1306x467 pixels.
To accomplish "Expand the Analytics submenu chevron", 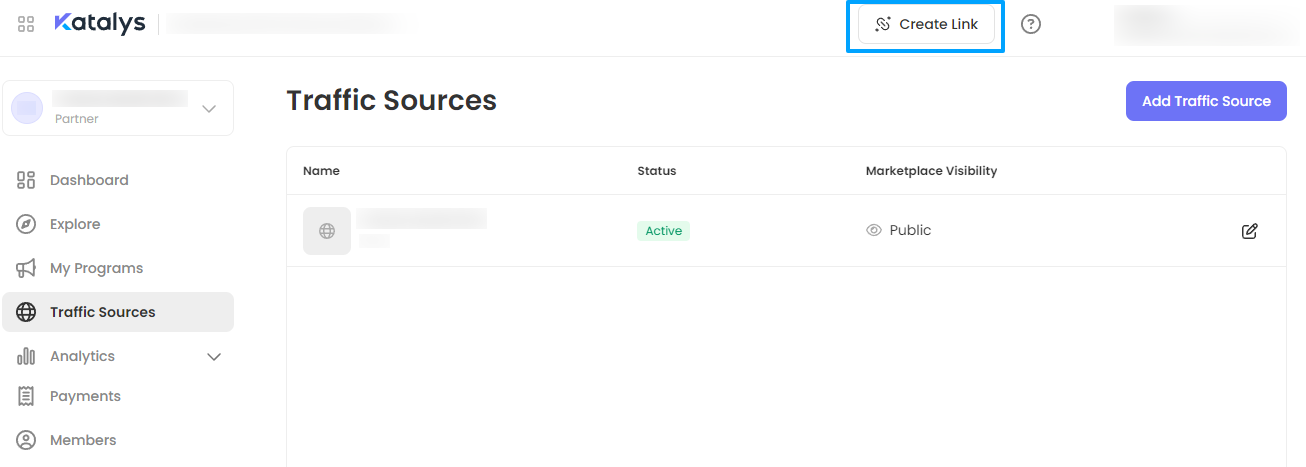I will pyautogui.click(x=213, y=356).
